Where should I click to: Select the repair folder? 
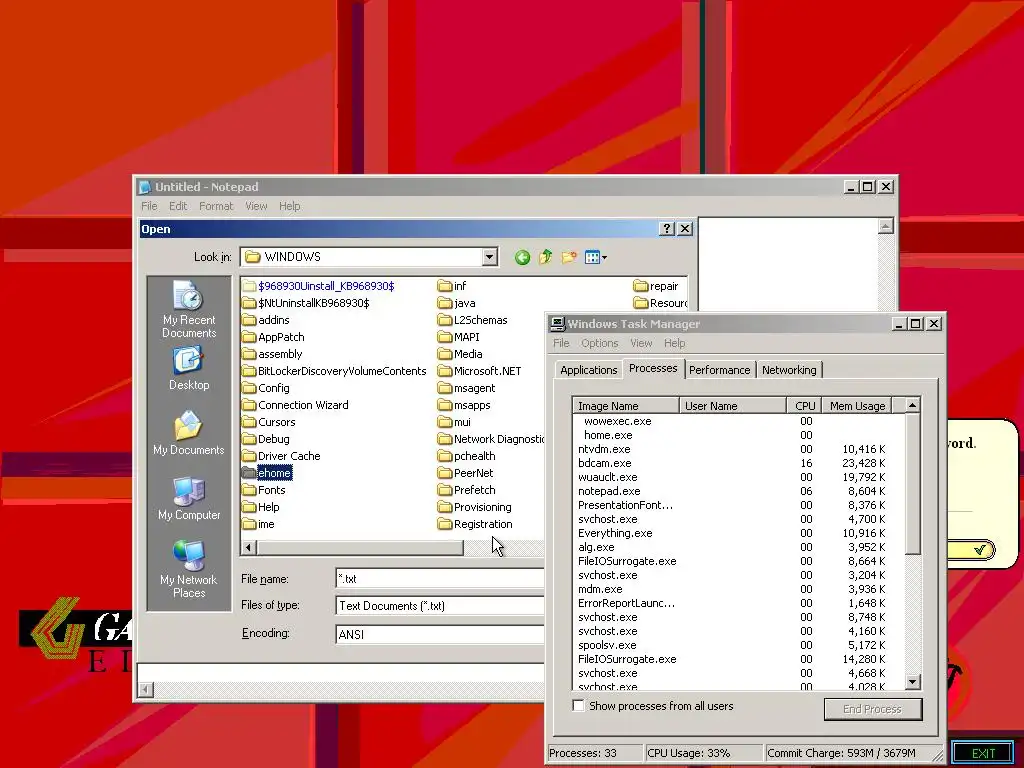click(656, 286)
